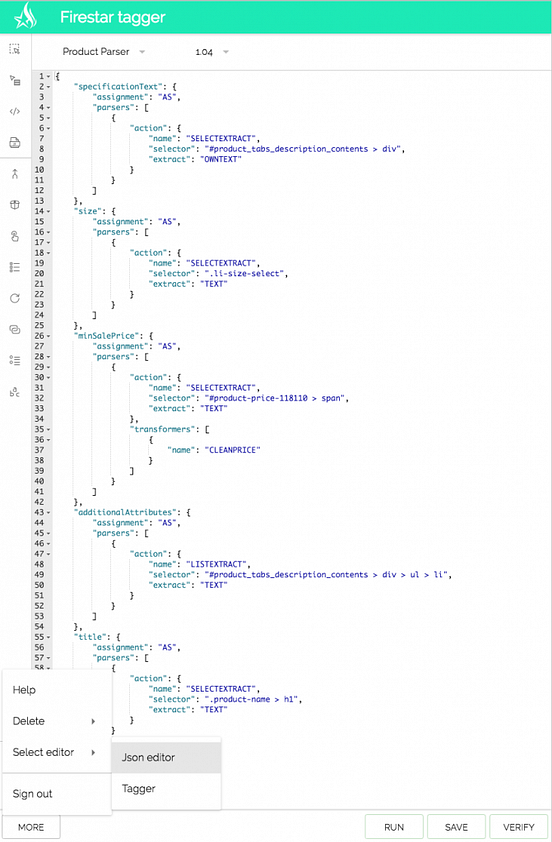Click the SAVE button
The width and height of the screenshot is (552, 842).
[456, 827]
